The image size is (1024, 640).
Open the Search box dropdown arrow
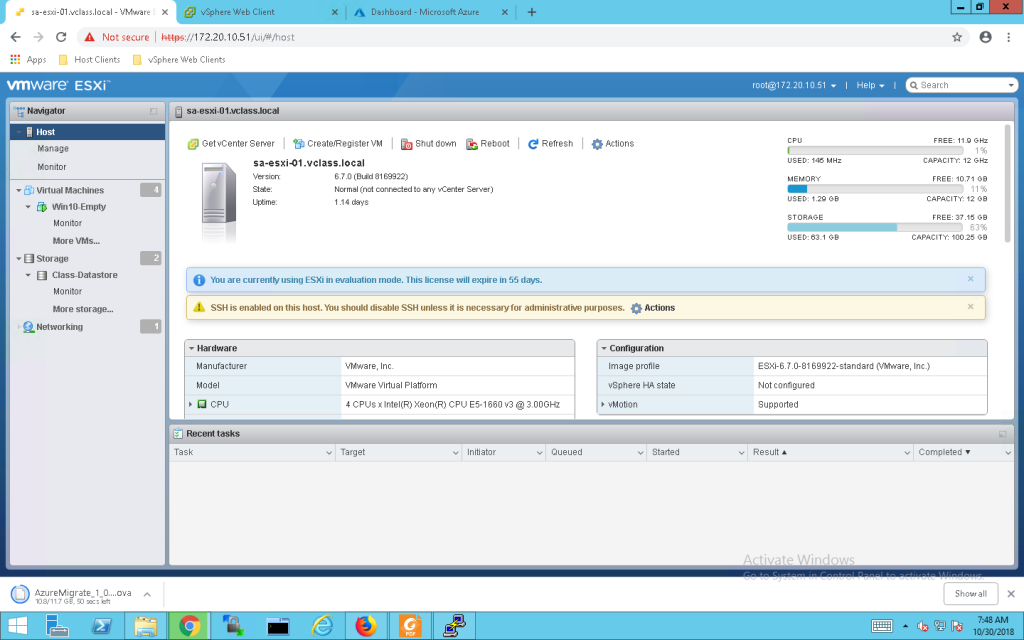coord(1011,85)
